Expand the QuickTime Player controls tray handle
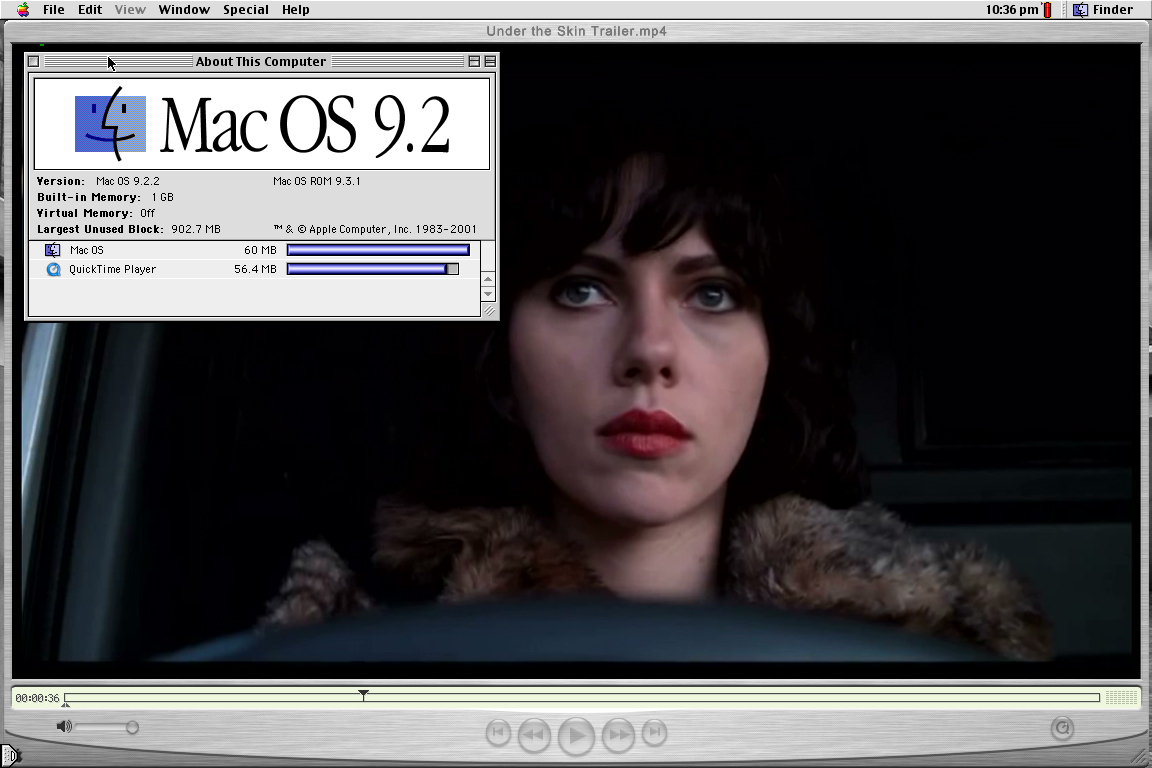The image size is (1152, 768). [x=10, y=756]
